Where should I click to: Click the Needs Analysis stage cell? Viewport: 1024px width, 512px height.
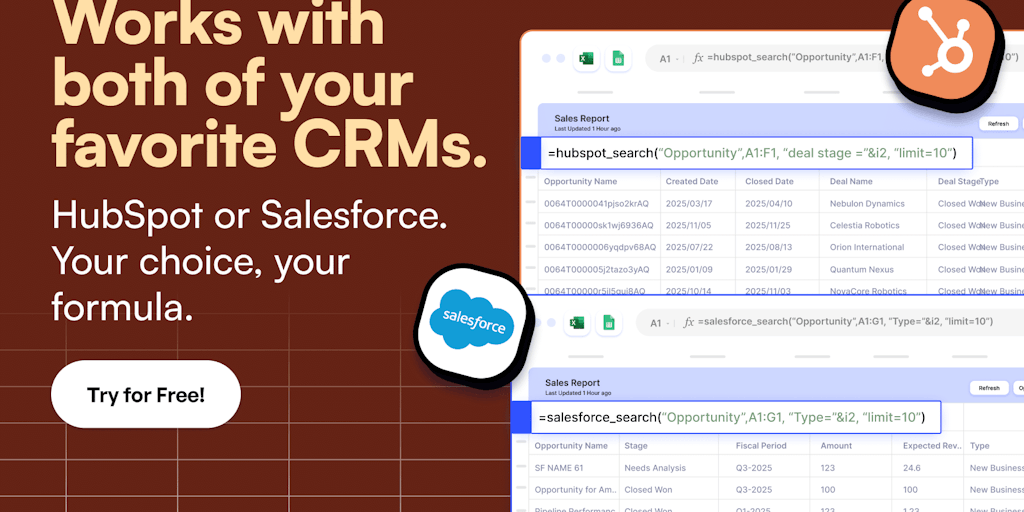tap(655, 468)
